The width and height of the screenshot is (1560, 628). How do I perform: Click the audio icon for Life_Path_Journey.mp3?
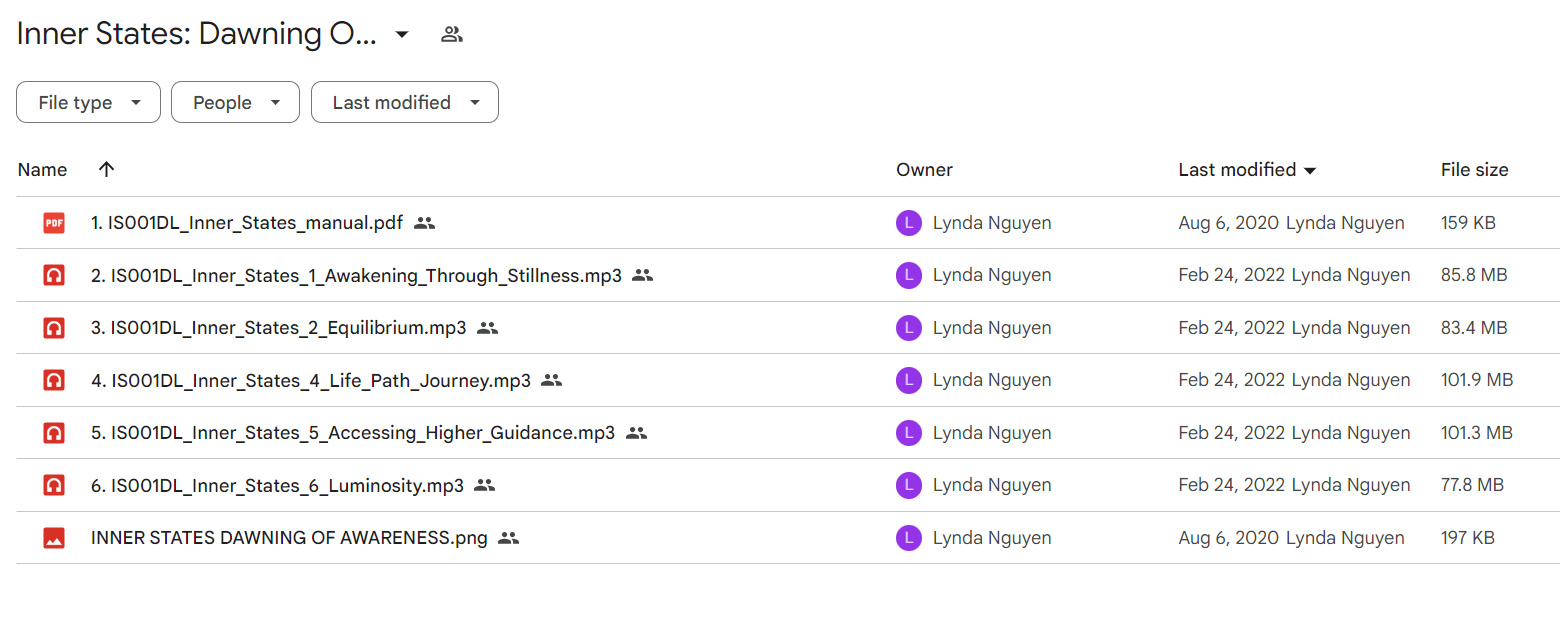tap(54, 380)
